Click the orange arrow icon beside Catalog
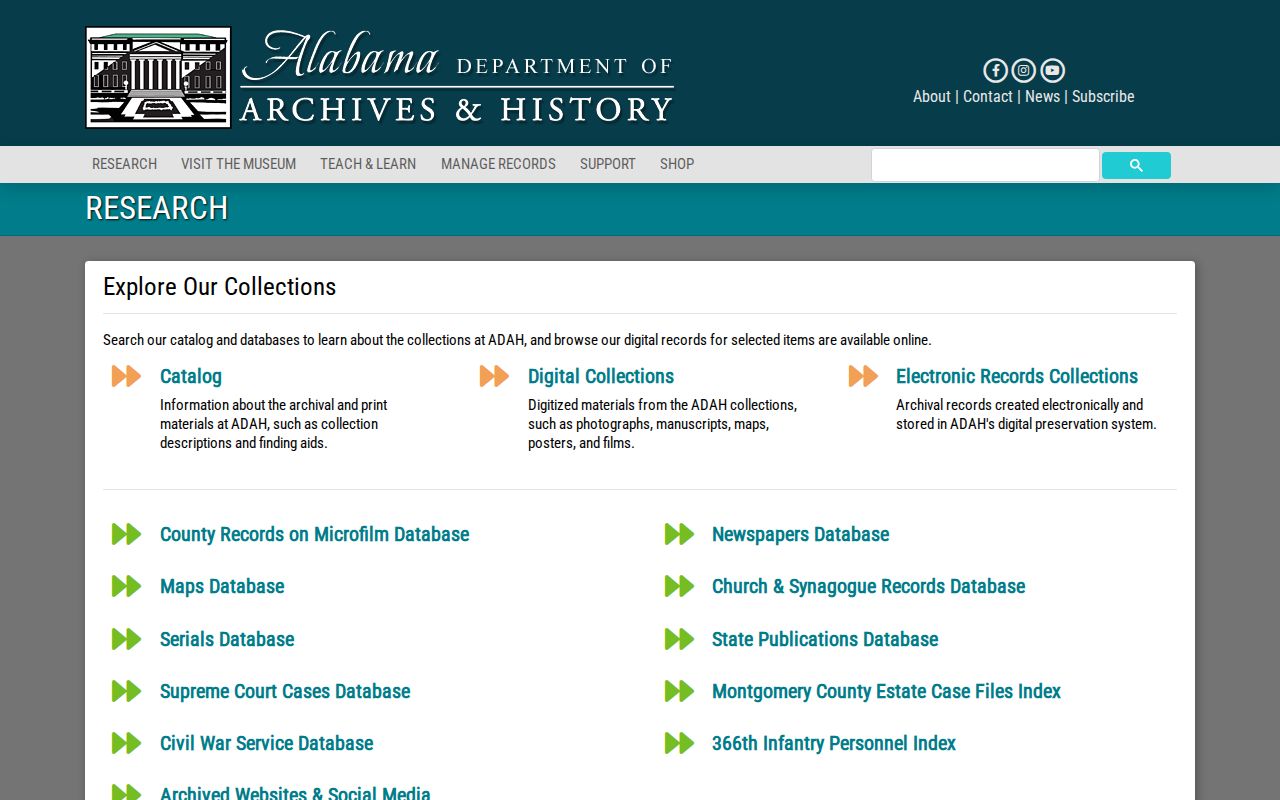Viewport: 1280px width, 800px height. point(126,376)
